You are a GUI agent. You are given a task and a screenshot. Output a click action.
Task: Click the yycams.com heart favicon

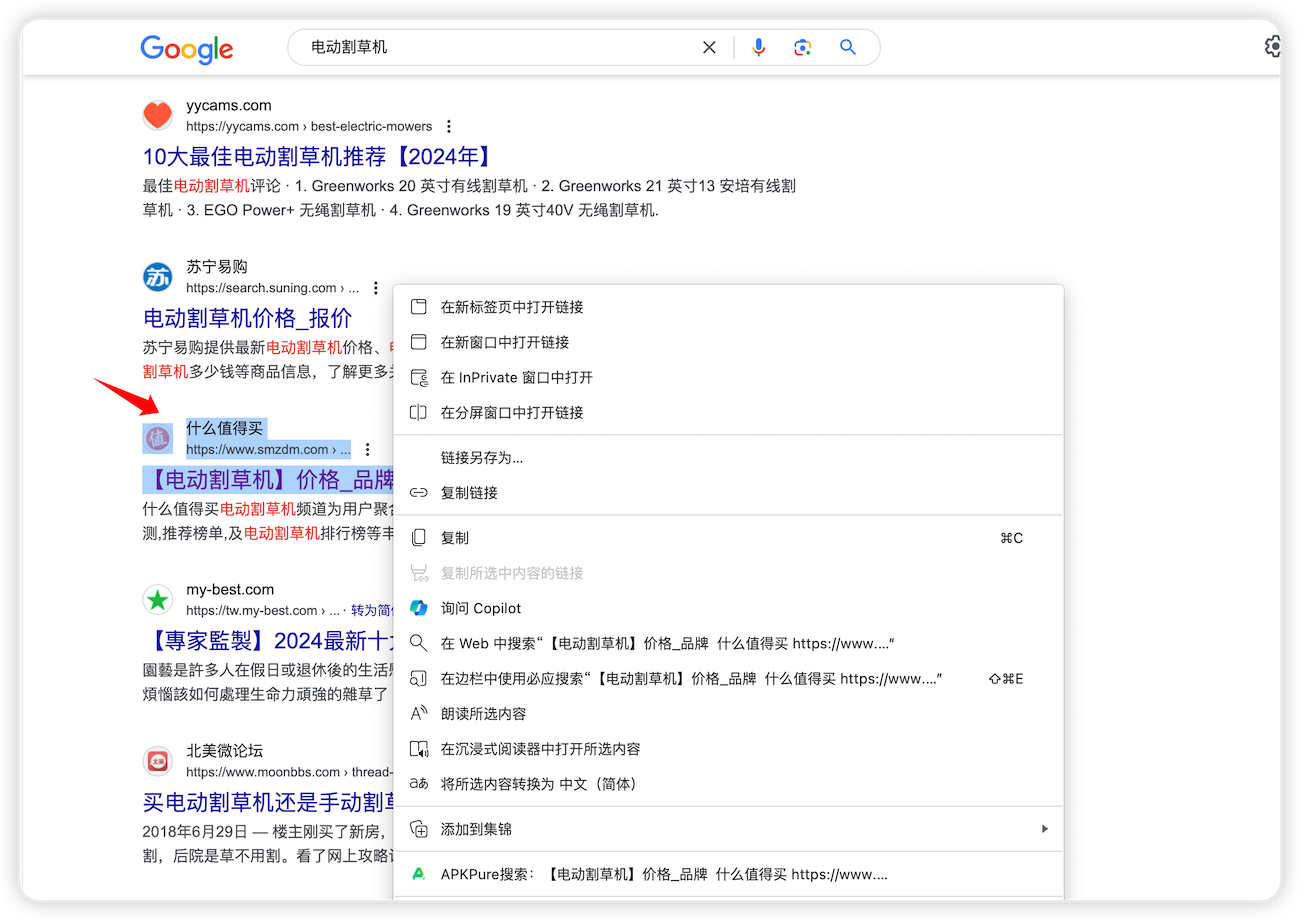(157, 116)
